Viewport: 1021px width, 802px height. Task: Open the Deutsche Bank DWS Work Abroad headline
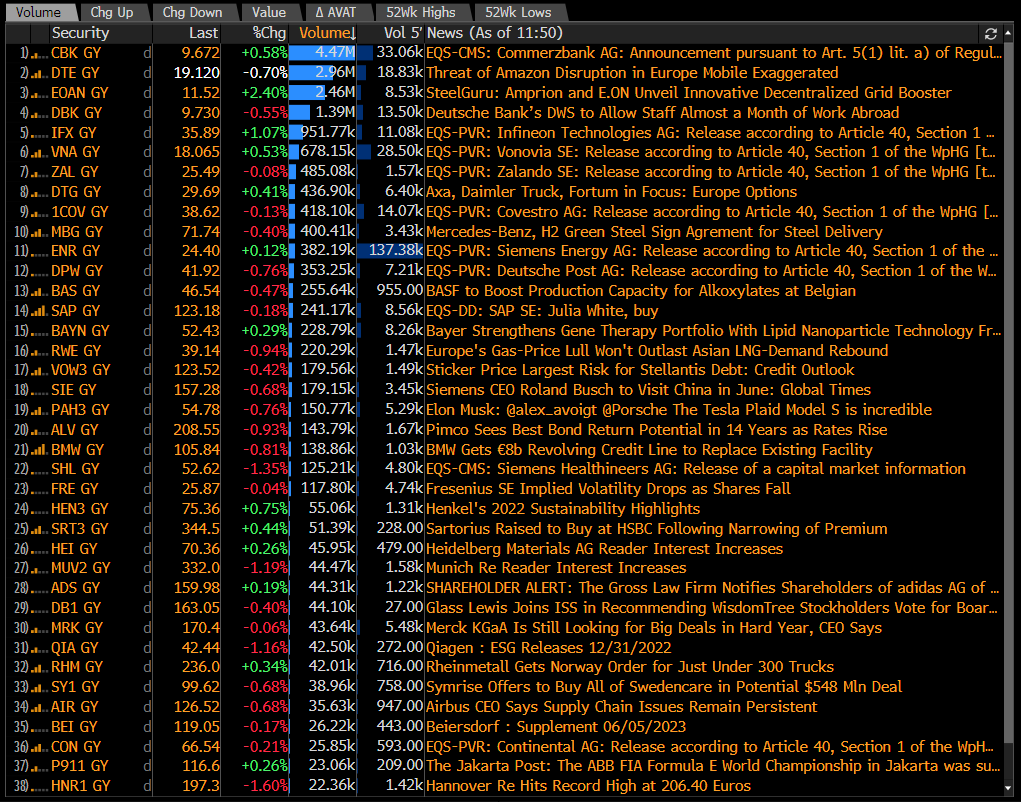tap(663, 113)
